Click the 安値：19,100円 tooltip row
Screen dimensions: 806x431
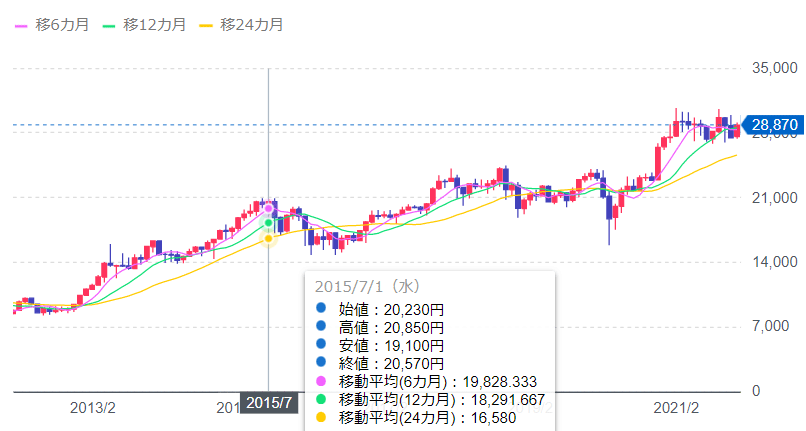click(380, 346)
